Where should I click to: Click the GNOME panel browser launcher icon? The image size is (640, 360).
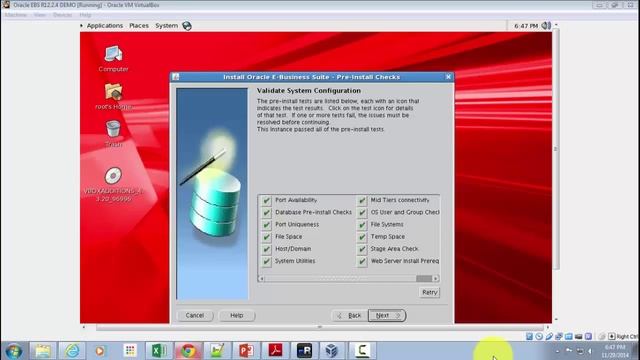point(187,26)
